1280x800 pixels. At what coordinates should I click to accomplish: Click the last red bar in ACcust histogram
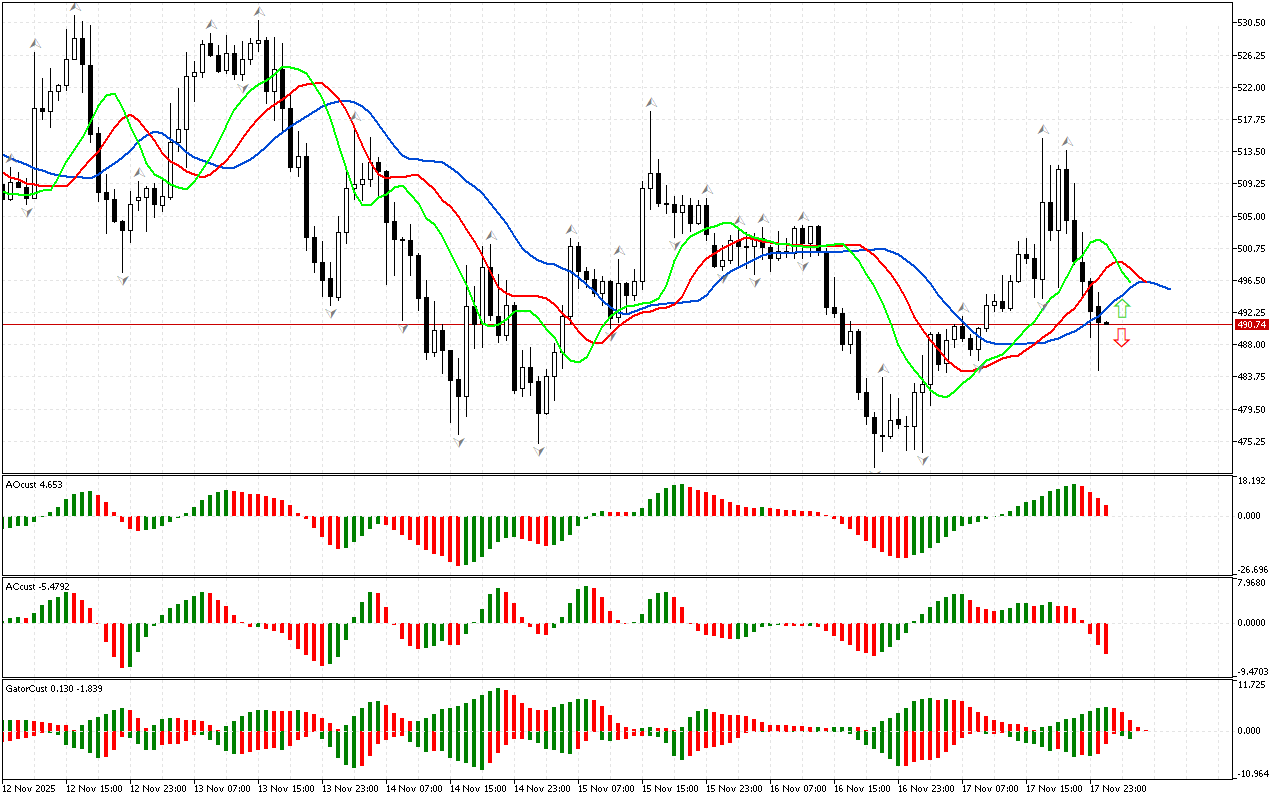1106,638
